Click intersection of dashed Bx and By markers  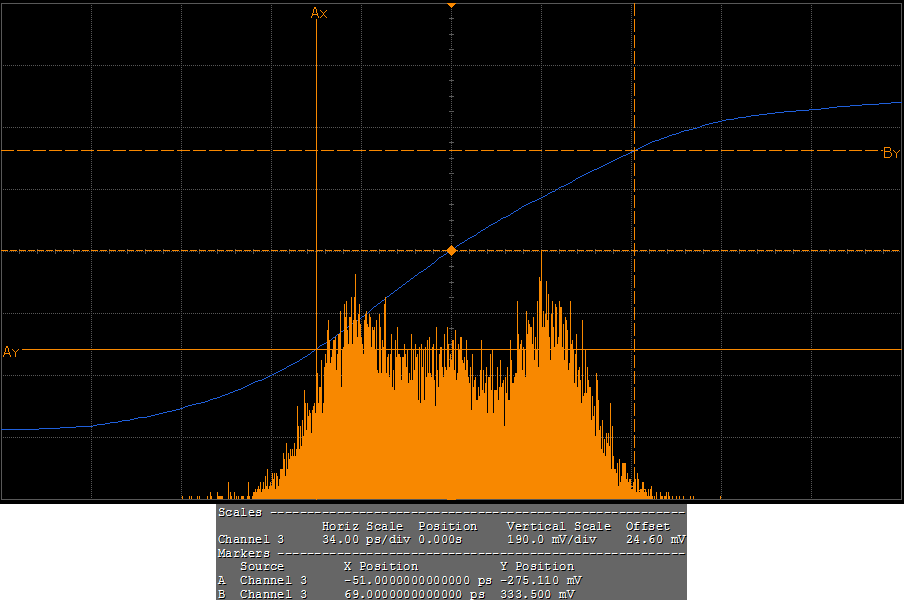pyautogui.click(x=634, y=151)
